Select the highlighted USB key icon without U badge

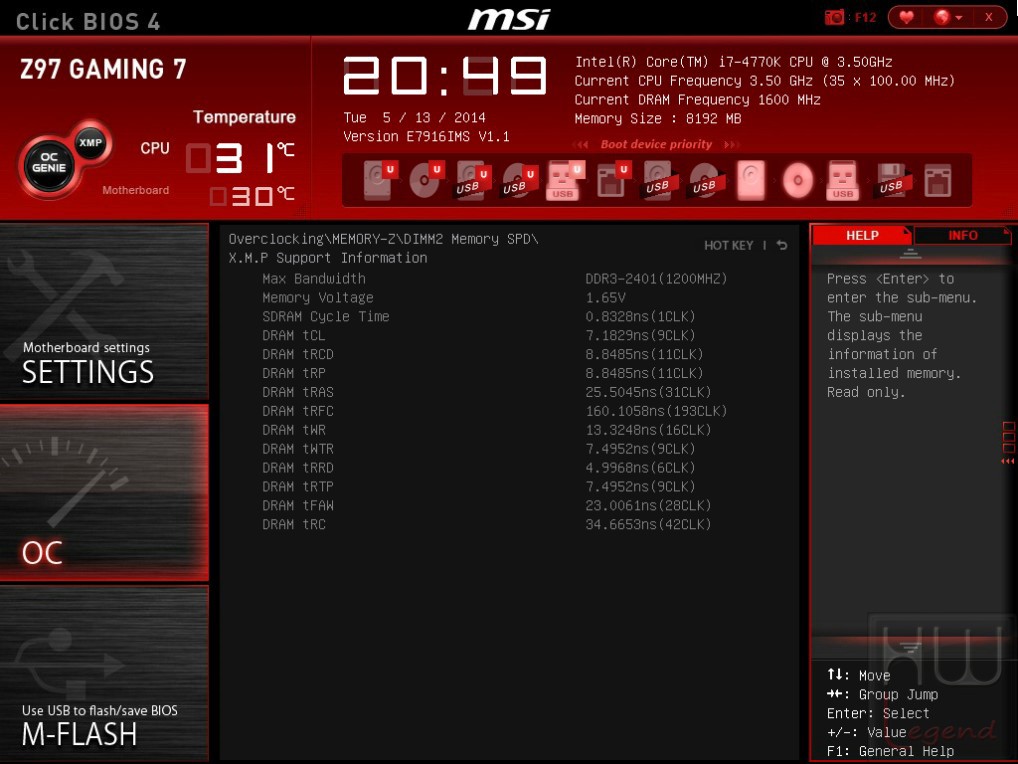pos(843,180)
